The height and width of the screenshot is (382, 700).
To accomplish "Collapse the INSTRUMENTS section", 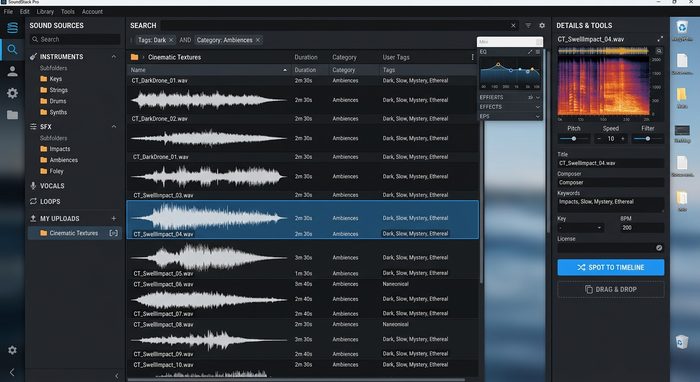I will pos(114,57).
